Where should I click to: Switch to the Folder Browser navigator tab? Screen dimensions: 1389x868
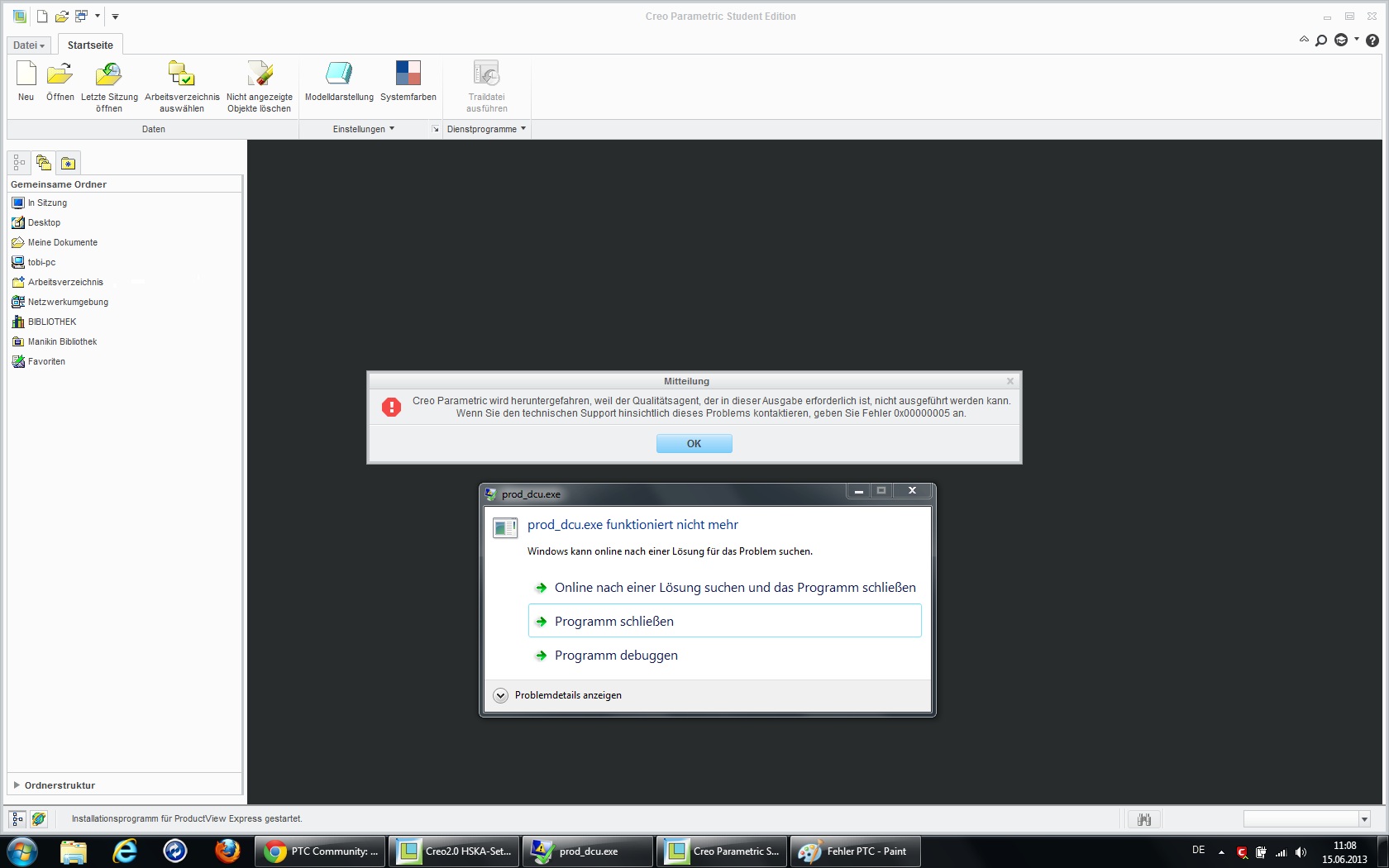point(44,163)
